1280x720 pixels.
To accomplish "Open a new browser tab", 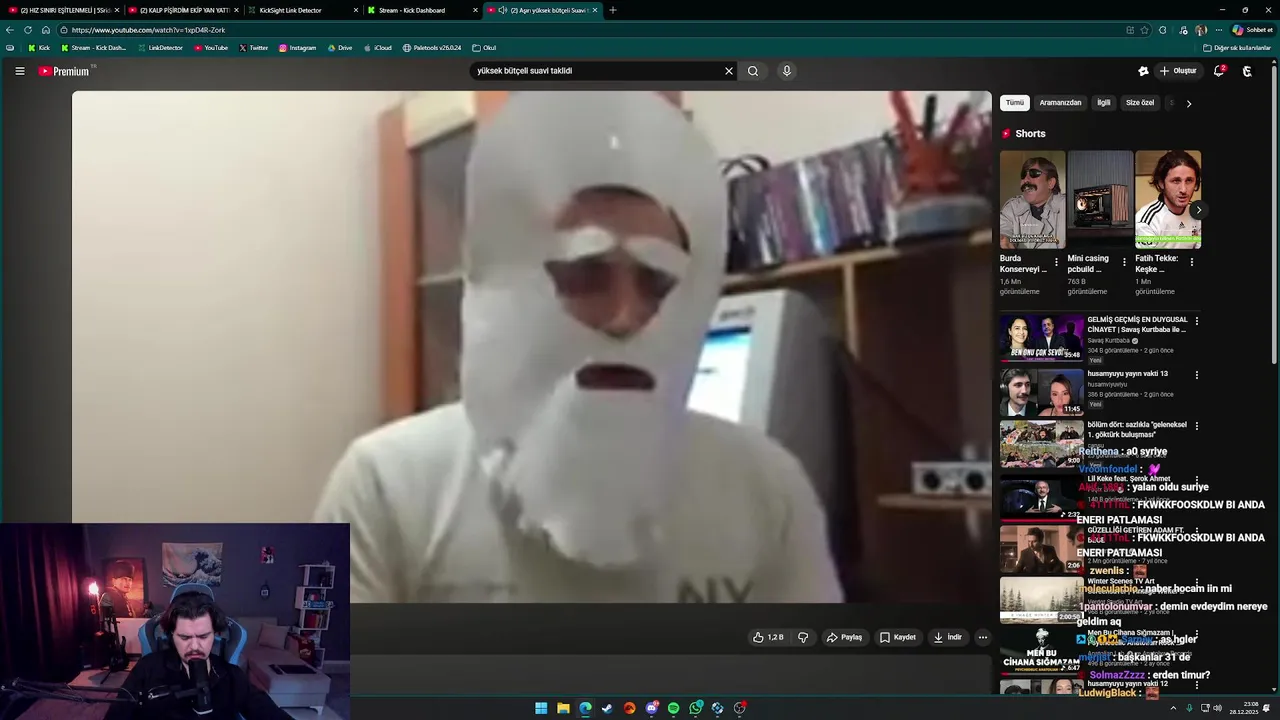I will pos(613,10).
